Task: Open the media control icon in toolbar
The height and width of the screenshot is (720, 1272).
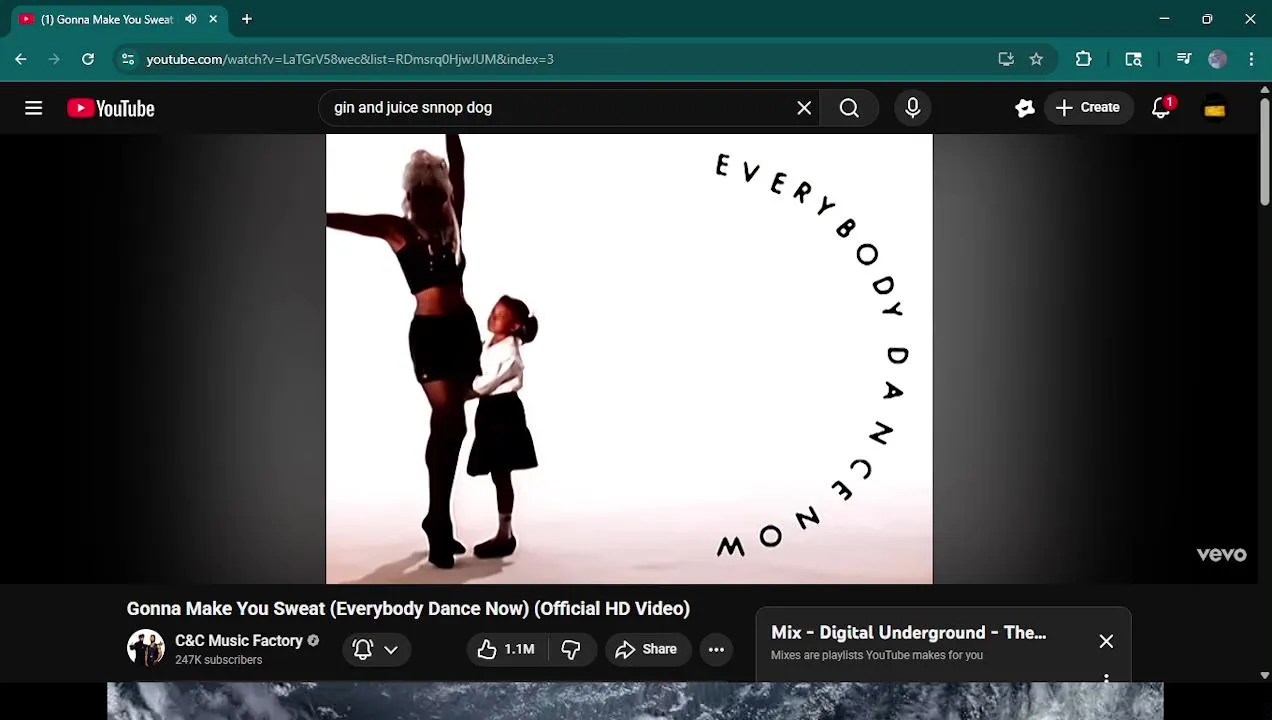Action: (x=1184, y=59)
